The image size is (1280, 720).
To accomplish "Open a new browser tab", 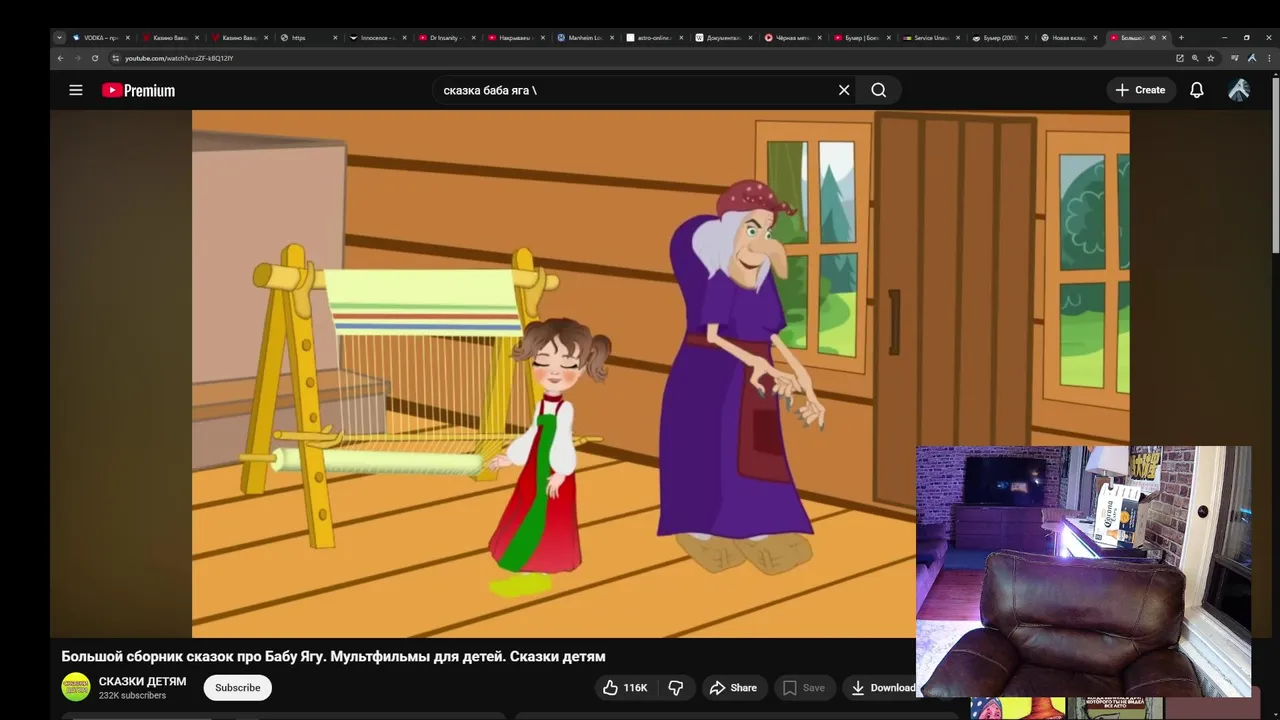I will coord(1181,38).
